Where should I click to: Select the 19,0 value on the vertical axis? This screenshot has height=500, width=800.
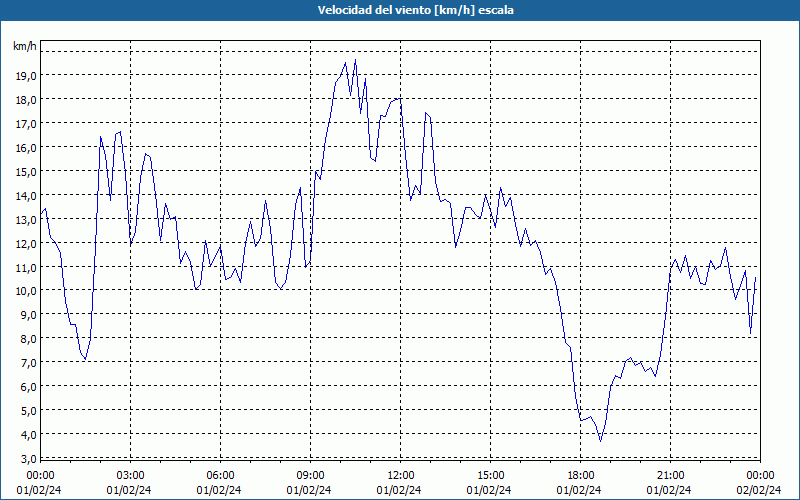click(26, 76)
